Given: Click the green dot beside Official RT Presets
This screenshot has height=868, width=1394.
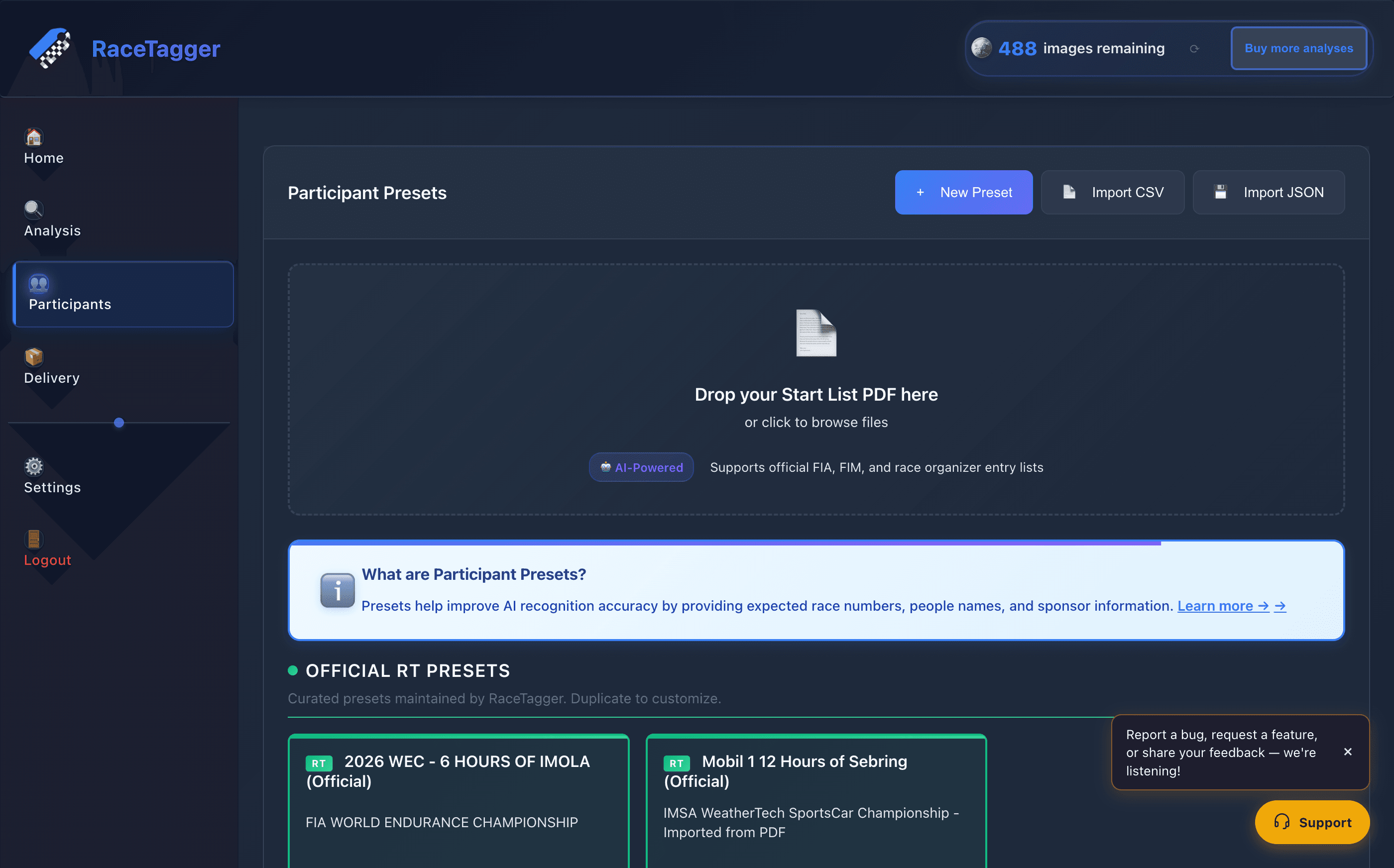Looking at the screenshot, I should tap(293, 670).
